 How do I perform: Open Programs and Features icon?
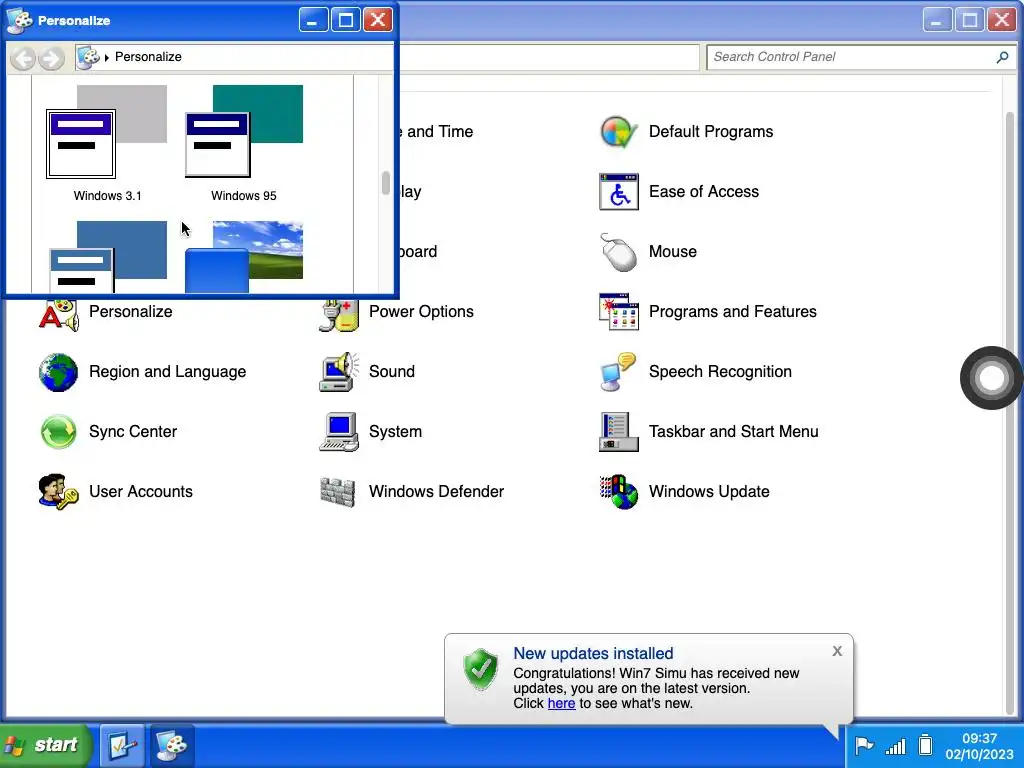[618, 312]
